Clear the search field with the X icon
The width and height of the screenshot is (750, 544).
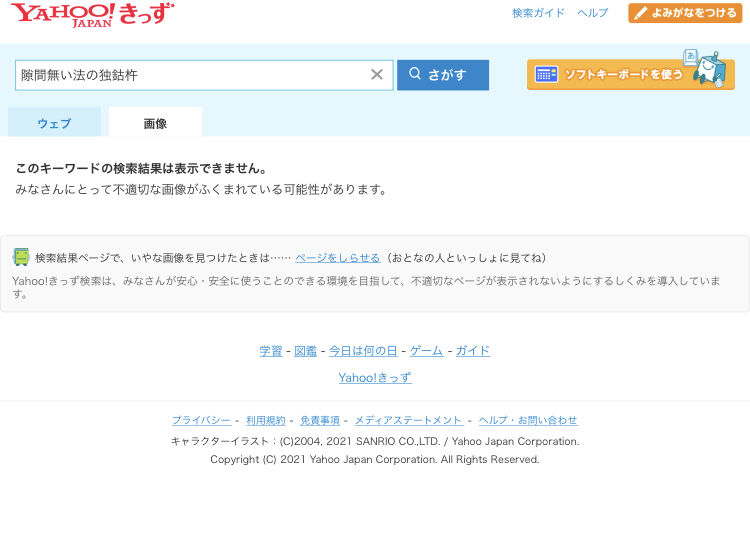click(x=377, y=75)
